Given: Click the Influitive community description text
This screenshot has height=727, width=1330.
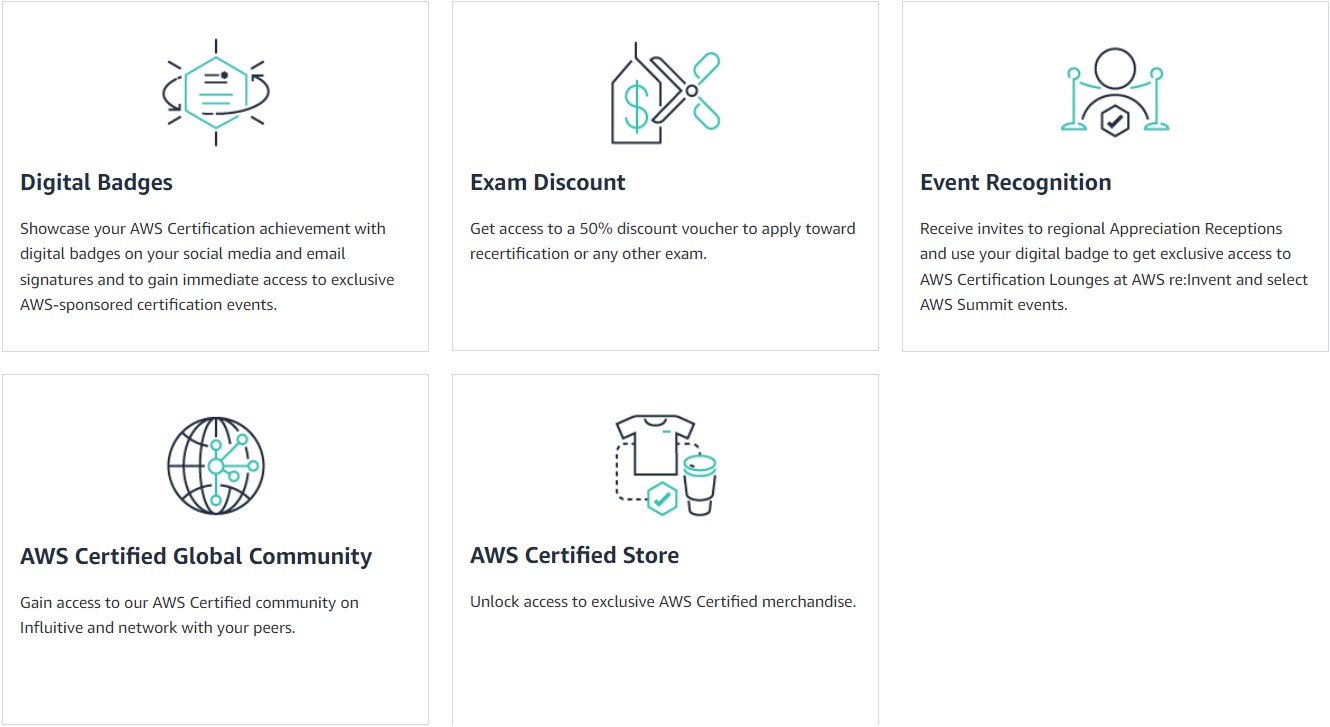Looking at the screenshot, I should [x=190, y=615].
